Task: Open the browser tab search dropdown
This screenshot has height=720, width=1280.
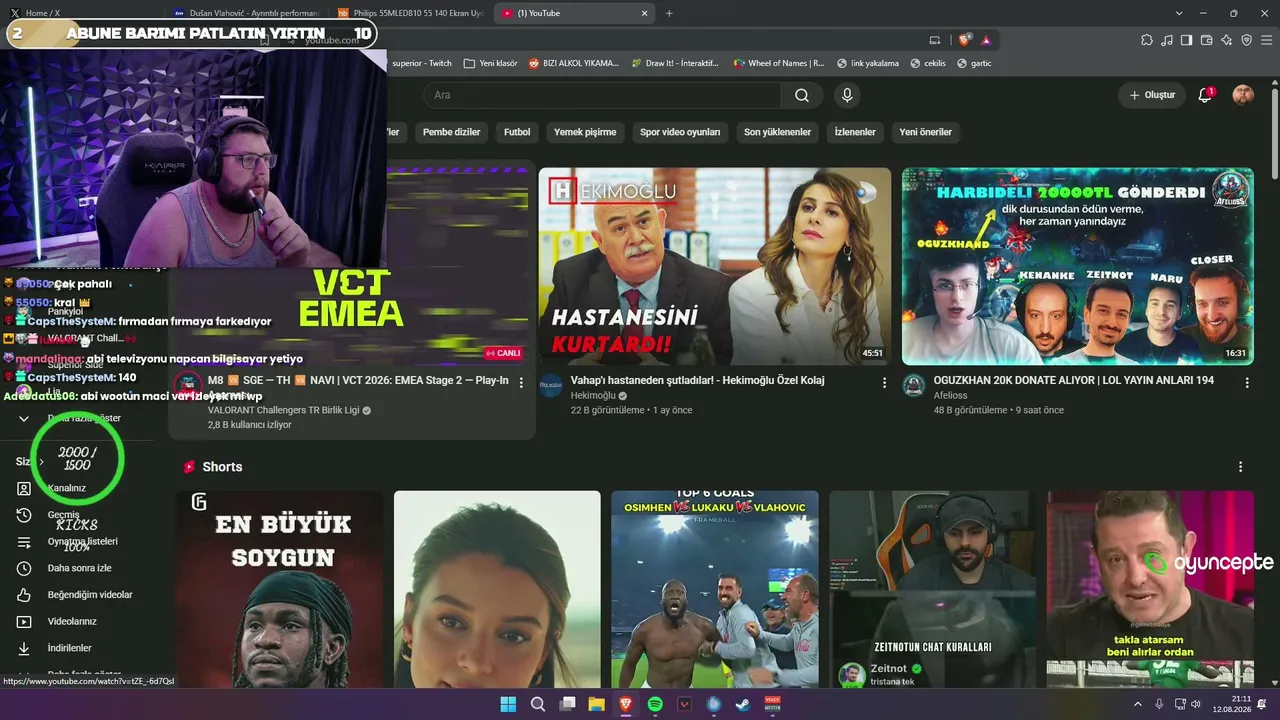Action: (x=1179, y=13)
